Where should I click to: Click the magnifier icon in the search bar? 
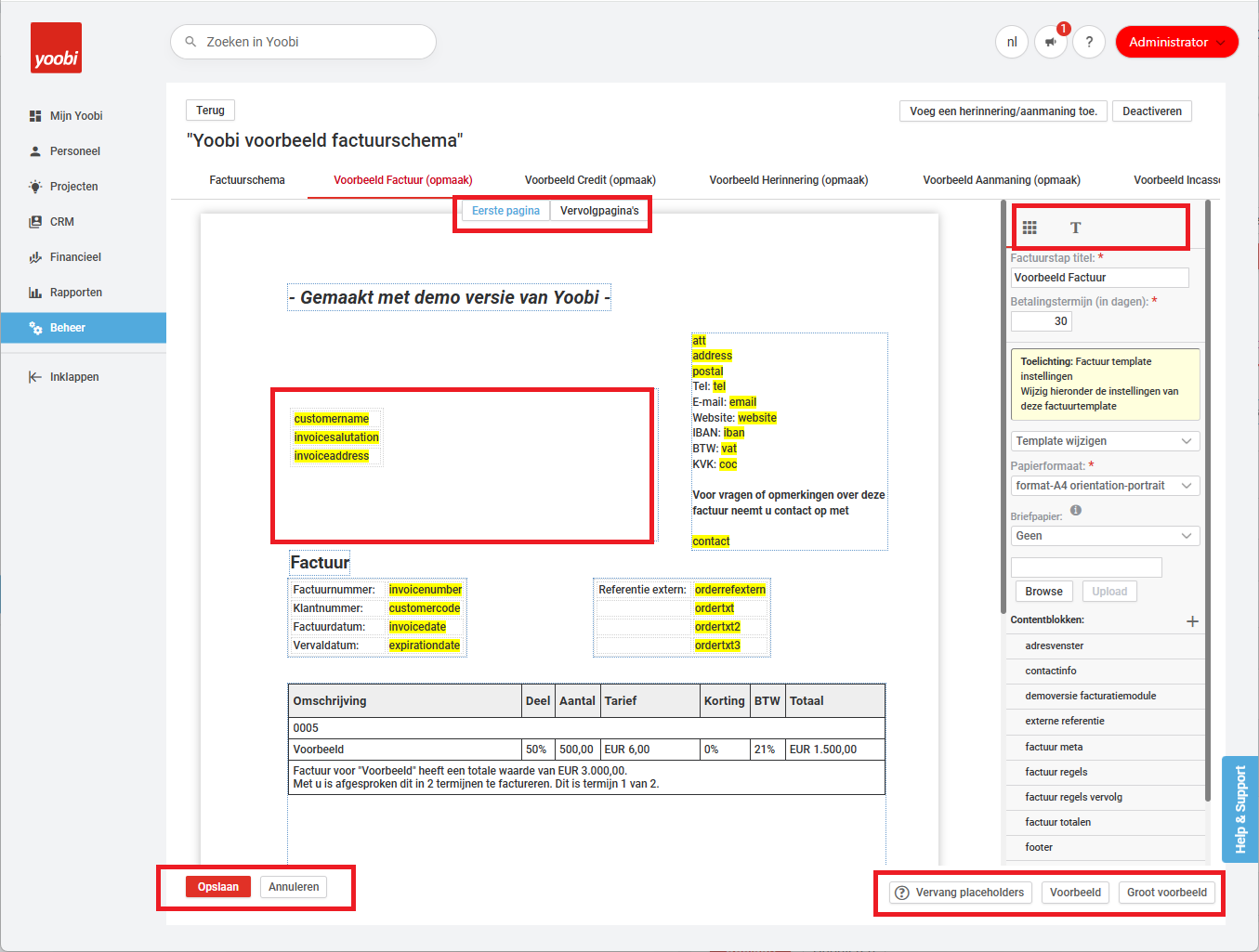[x=190, y=42]
